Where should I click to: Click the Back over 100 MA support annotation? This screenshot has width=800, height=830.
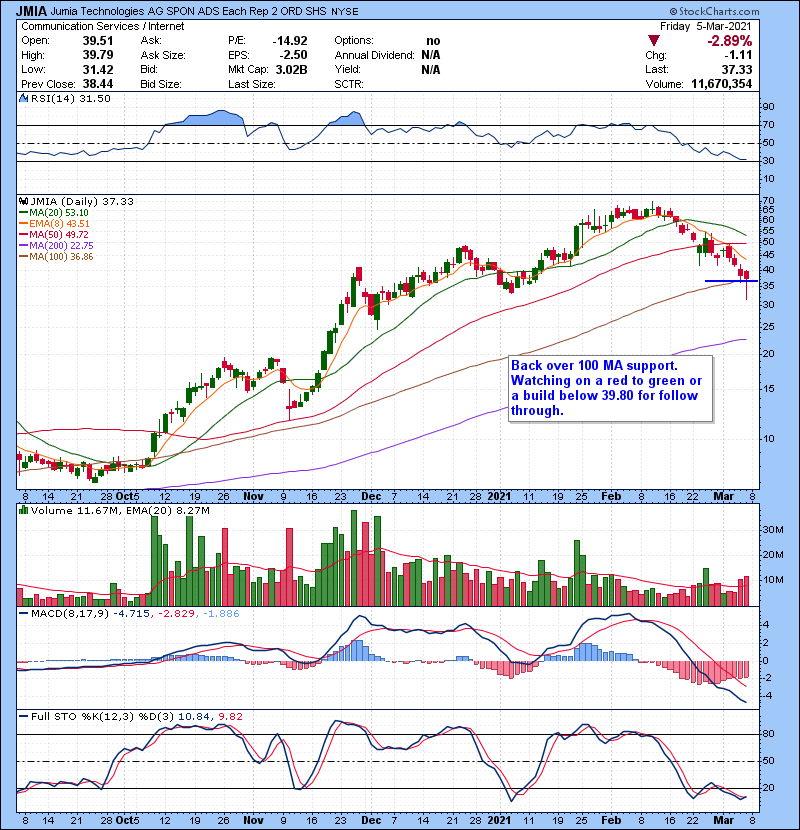(x=610, y=388)
